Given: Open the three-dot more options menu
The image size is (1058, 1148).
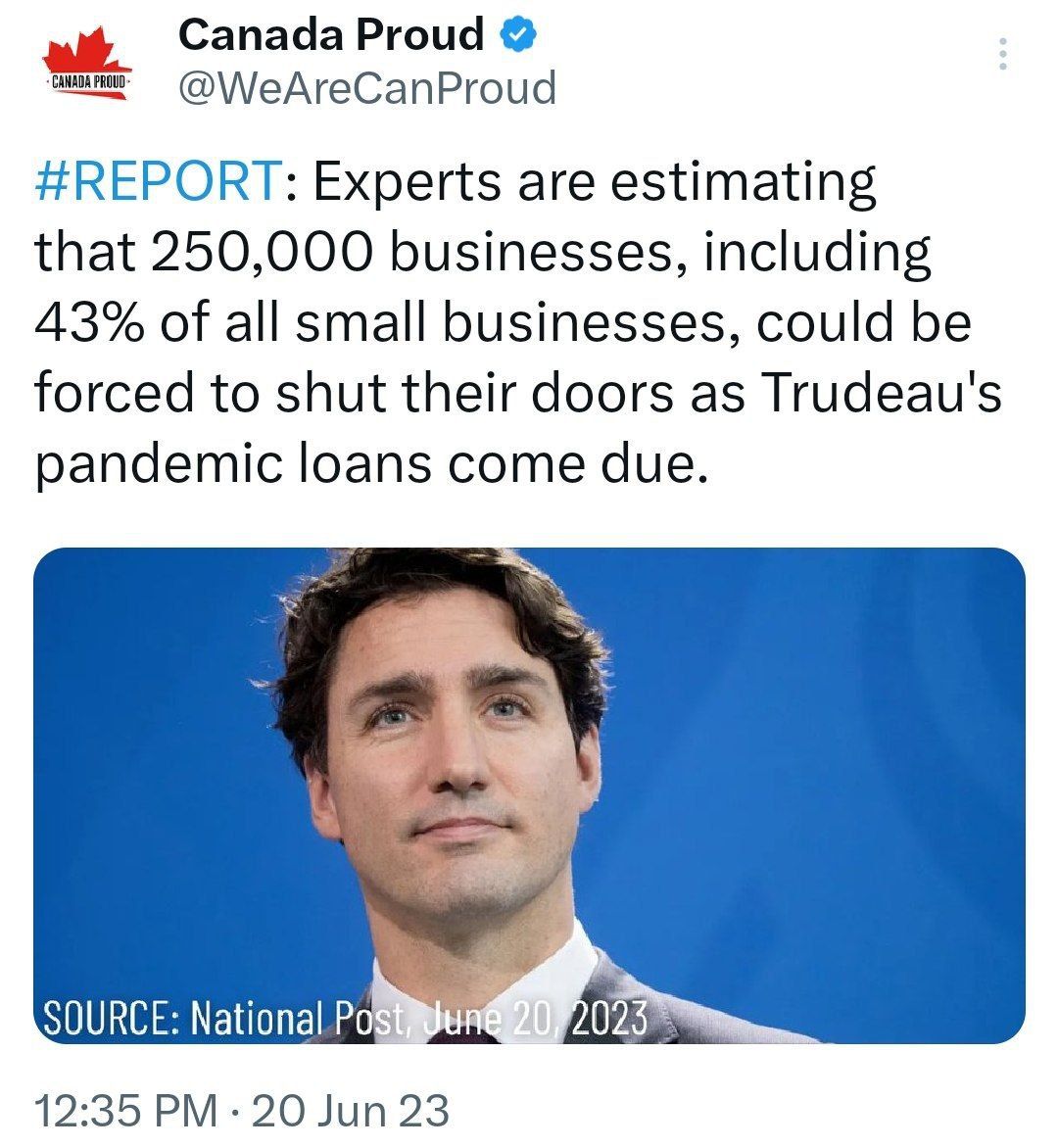Looking at the screenshot, I should click(x=1001, y=54).
